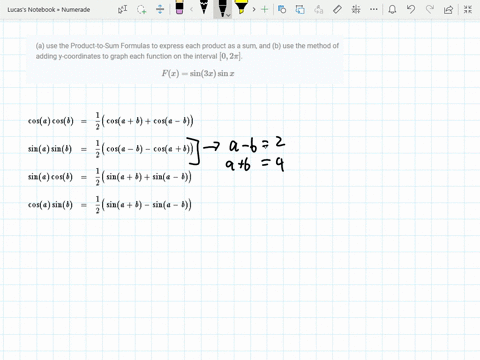Open the notifications bell

point(392,9)
